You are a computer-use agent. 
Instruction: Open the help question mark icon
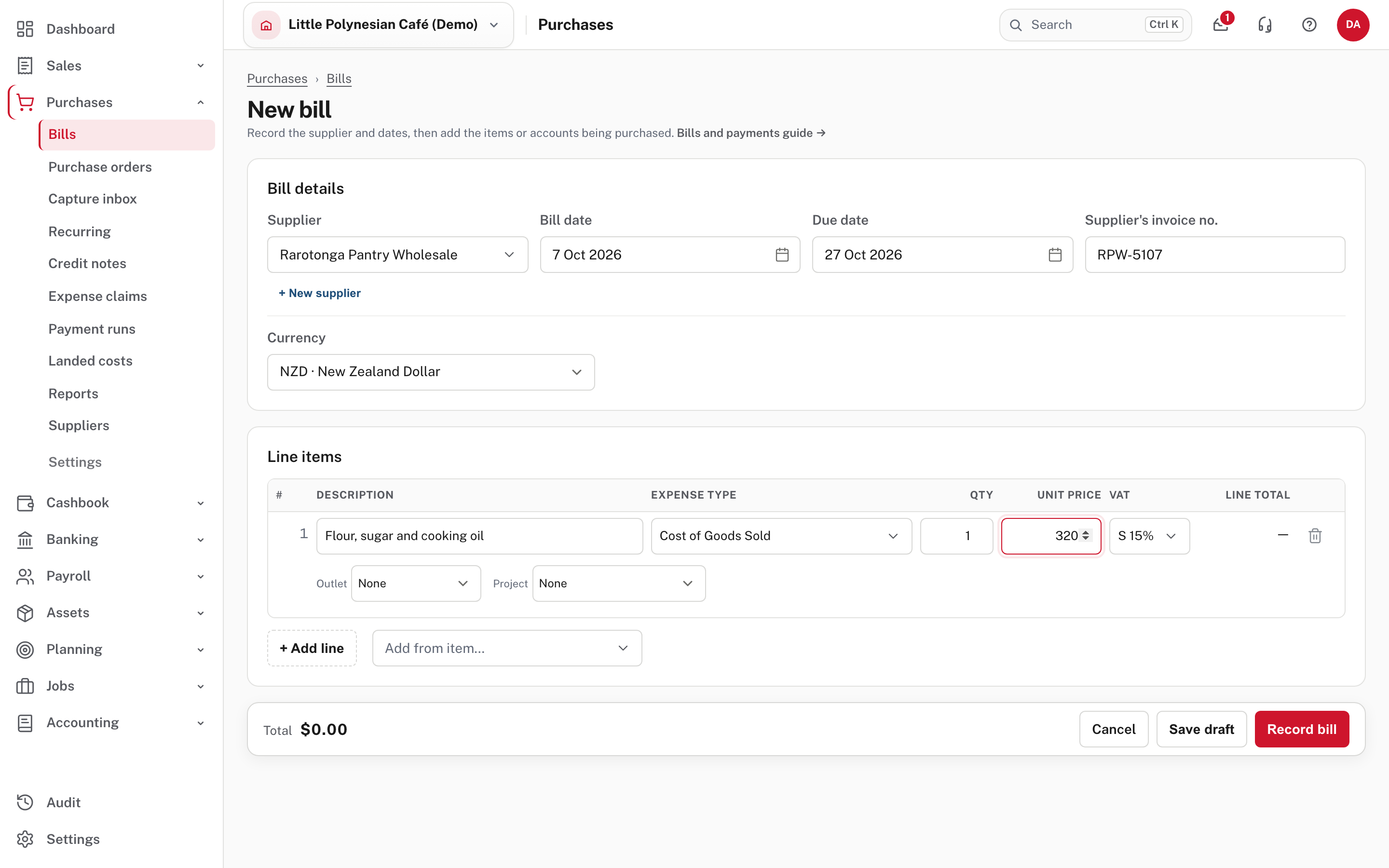pyautogui.click(x=1309, y=25)
